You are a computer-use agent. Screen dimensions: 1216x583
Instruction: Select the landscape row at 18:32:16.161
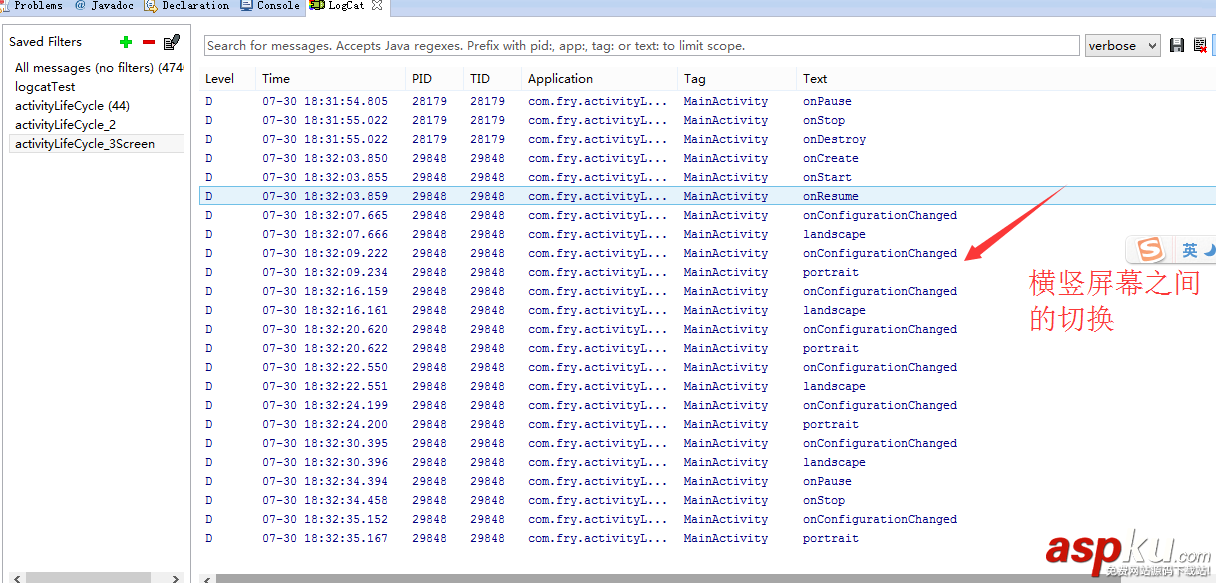click(708, 310)
